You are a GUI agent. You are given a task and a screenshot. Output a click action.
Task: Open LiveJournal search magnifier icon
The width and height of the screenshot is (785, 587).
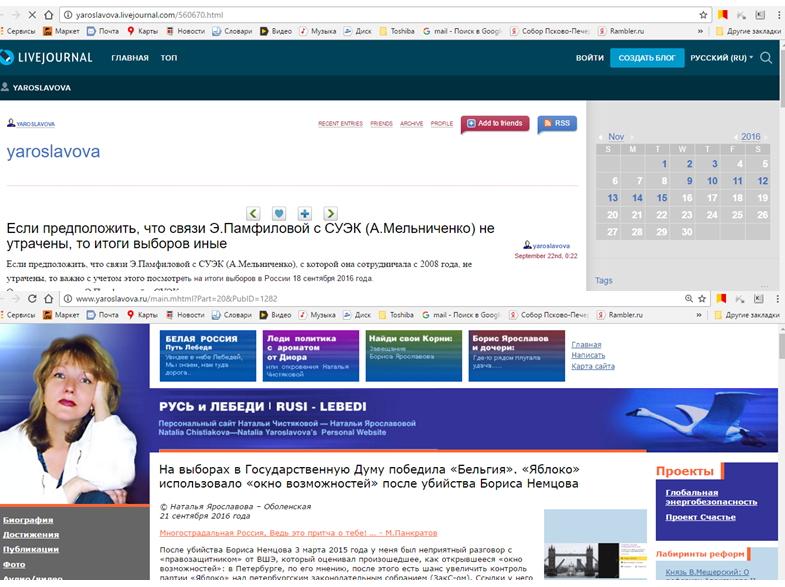[x=766, y=58]
